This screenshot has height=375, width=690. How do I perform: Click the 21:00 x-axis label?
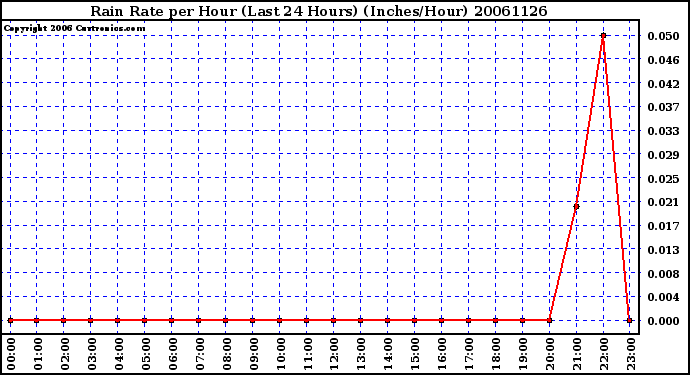tap(577, 354)
